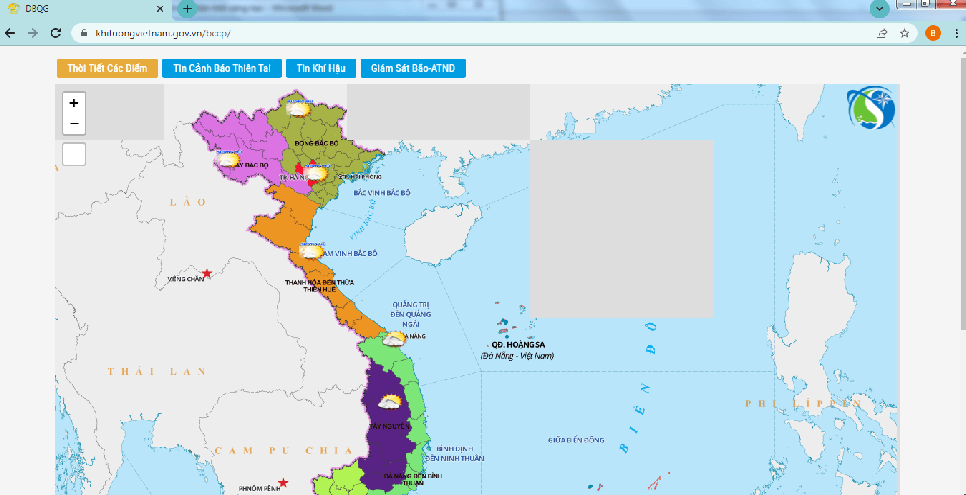Image resolution: width=966 pixels, height=495 pixels.
Task: Open Giám Sát Bão-ATNĐ section
Action: [x=413, y=68]
